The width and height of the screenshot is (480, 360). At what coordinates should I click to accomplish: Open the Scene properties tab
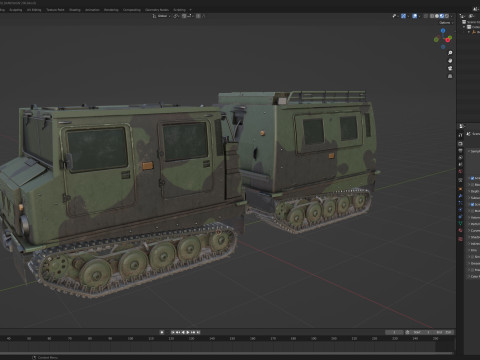click(x=460, y=164)
